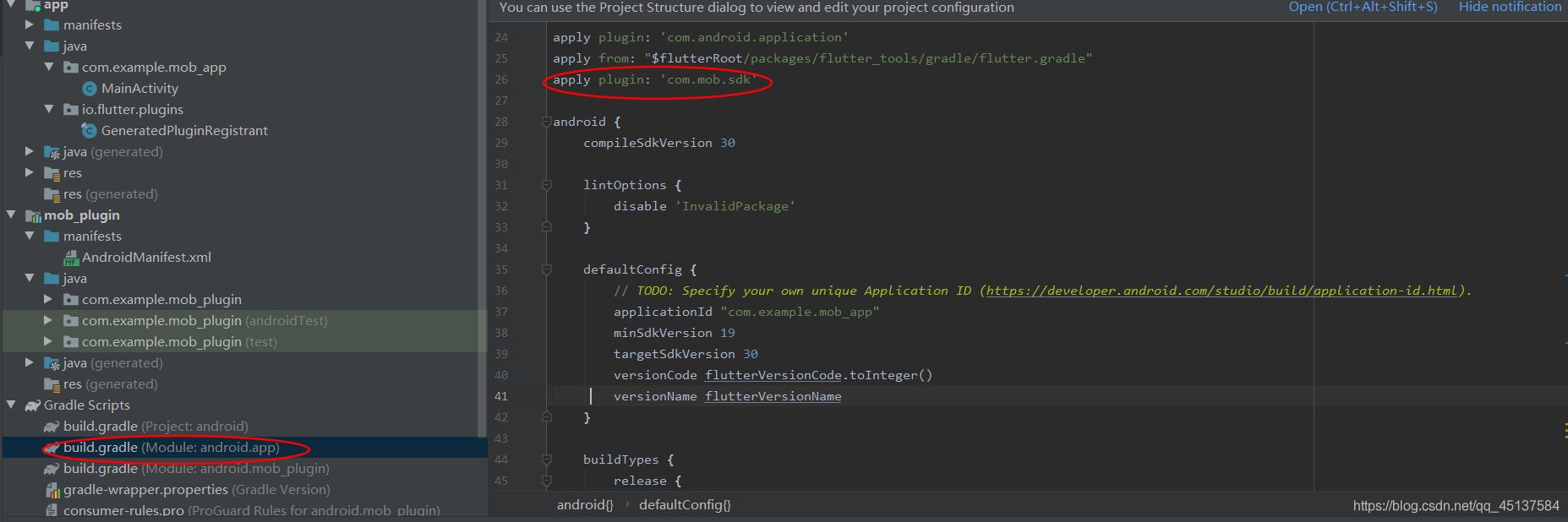This screenshot has width=1568, height=522.
Task: Click the AndroidManifest.xml file icon
Action: click(71, 258)
